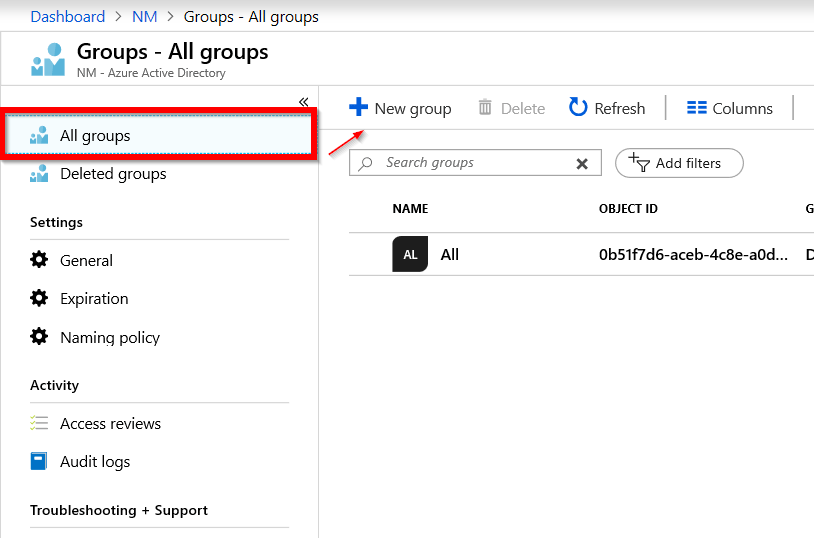
Task: Click the AL avatar for All group
Action: pos(410,255)
